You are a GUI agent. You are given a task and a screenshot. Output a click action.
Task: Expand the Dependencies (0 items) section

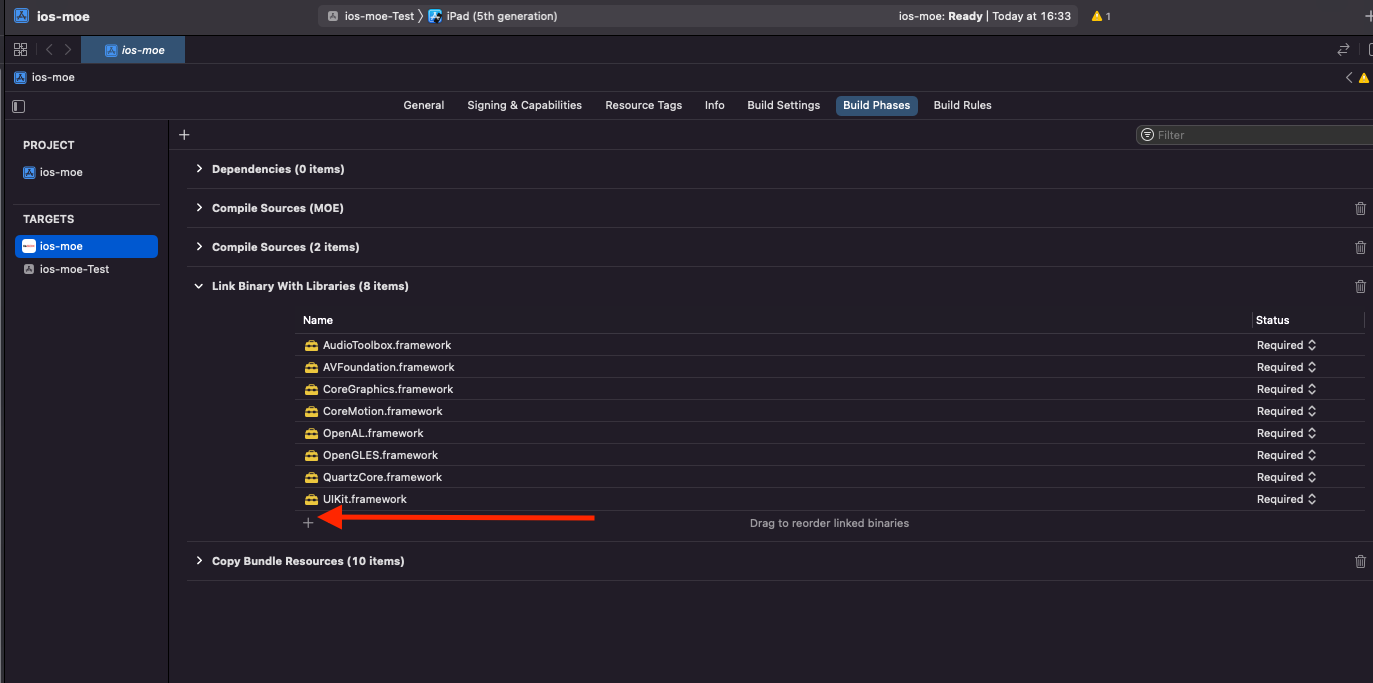(199, 169)
